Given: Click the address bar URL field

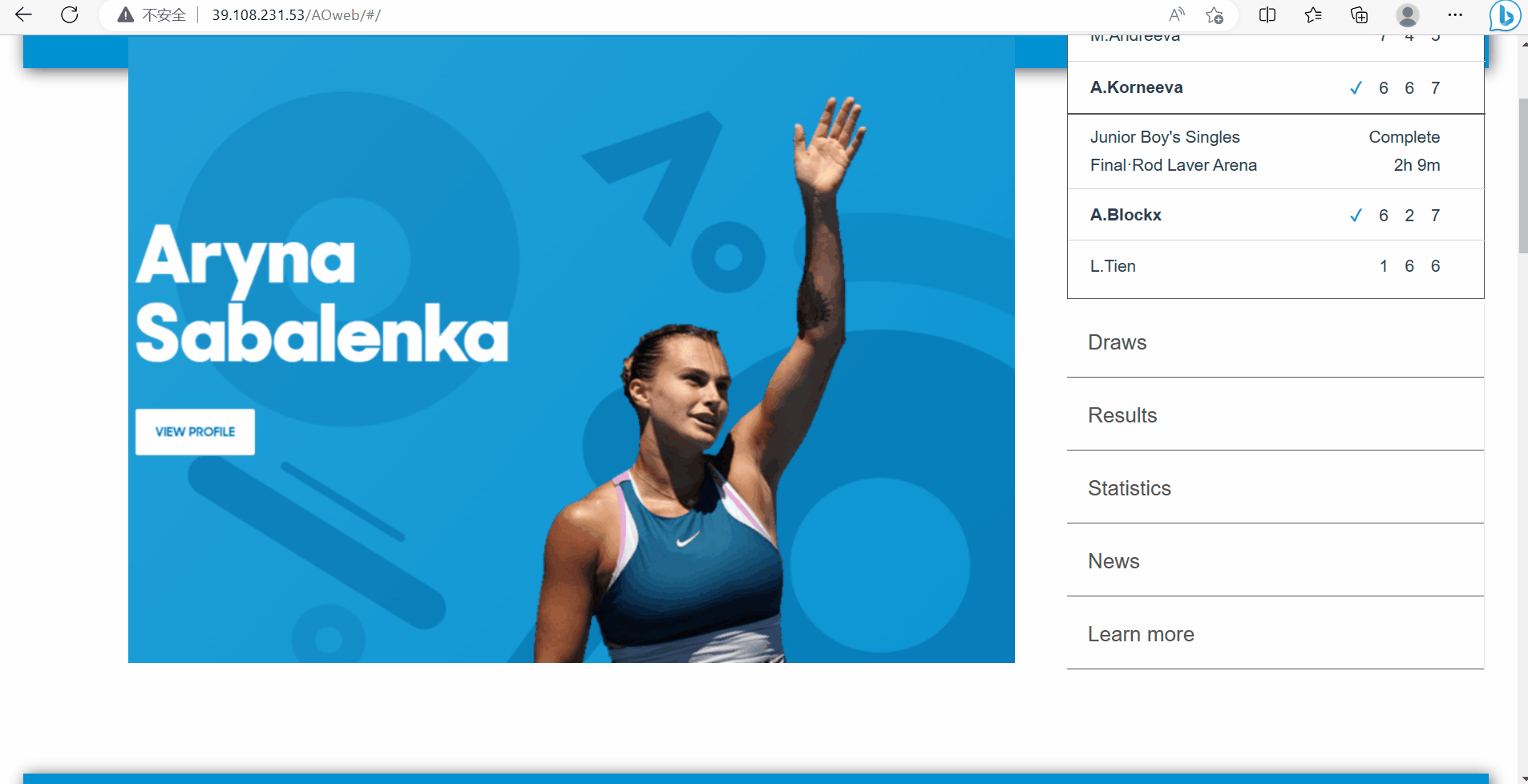Looking at the screenshot, I should point(681,14).
